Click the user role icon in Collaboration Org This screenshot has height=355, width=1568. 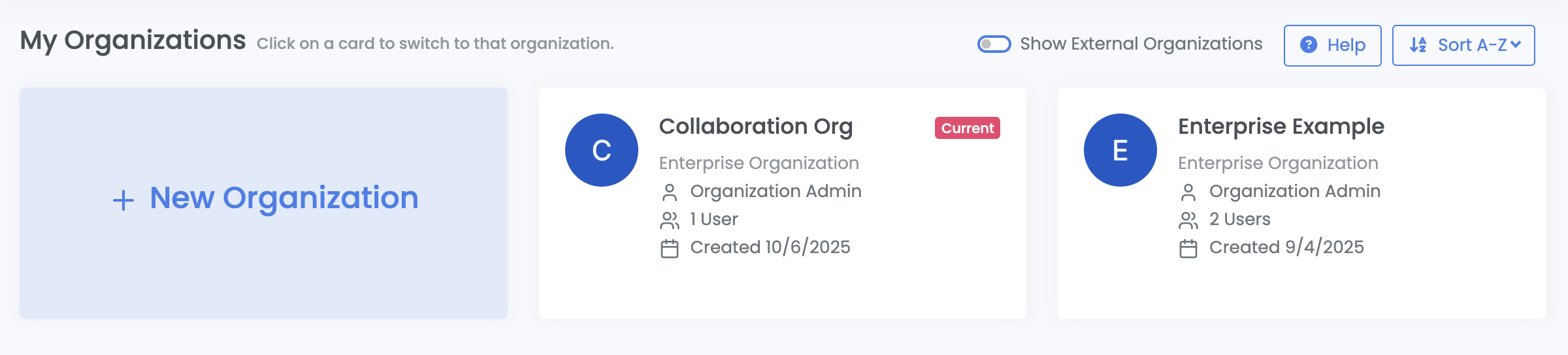[670, 193]
